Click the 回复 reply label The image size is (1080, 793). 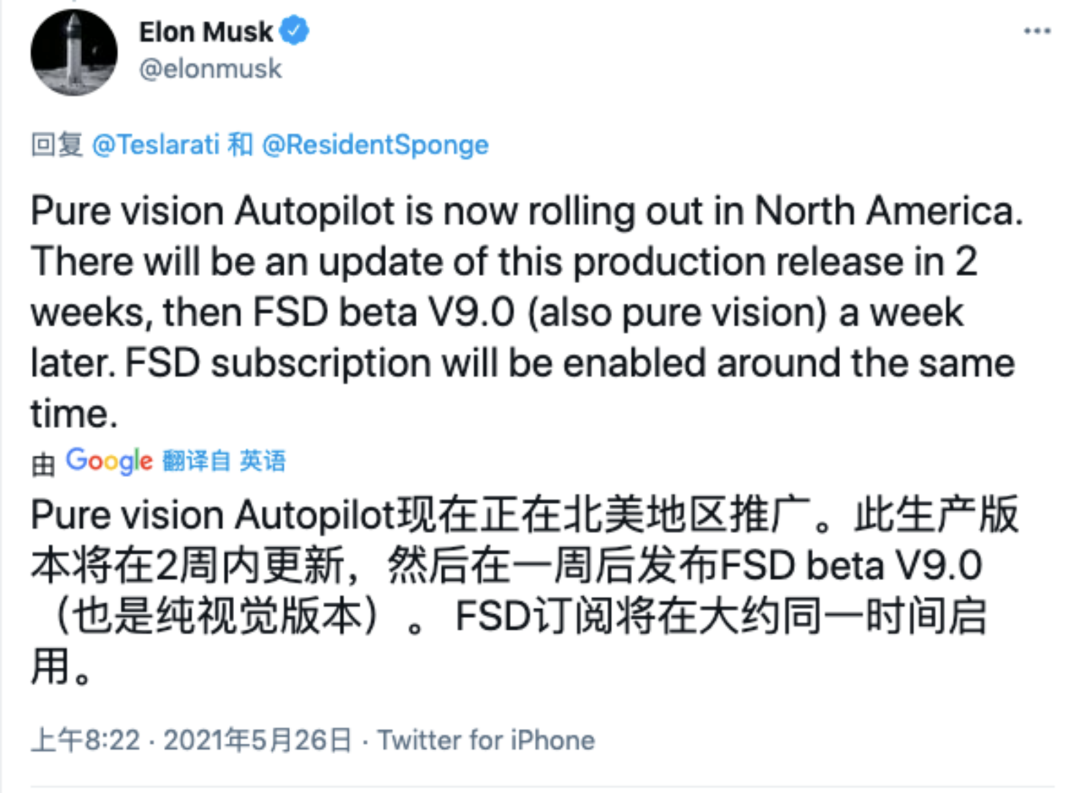coord(52,145)
